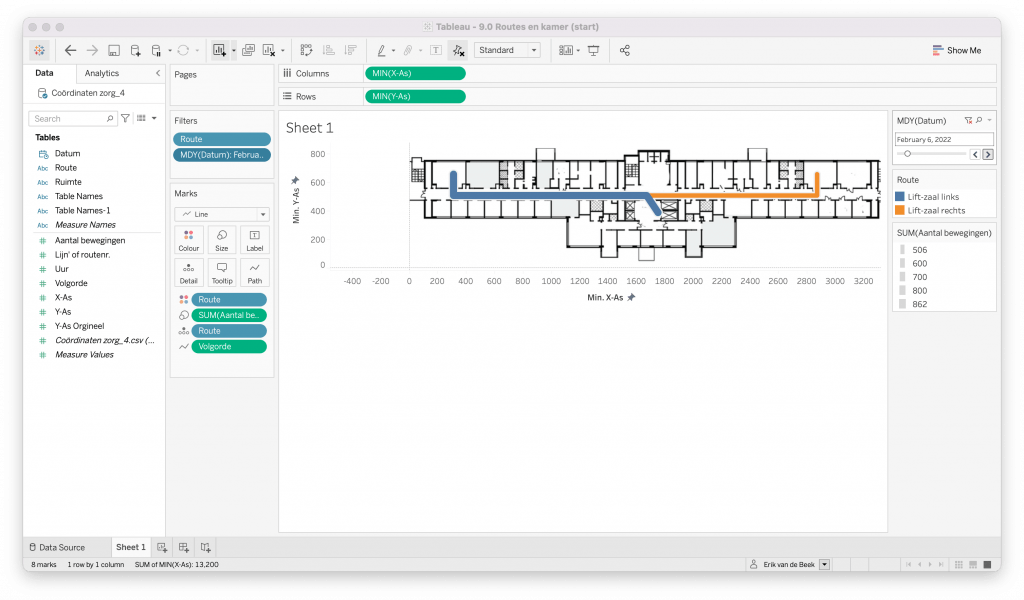This screenshot has height=600, width=1024.
Task: Toggle Lift-zaal rechts highlight in Route legend
Action: (936, 211)
